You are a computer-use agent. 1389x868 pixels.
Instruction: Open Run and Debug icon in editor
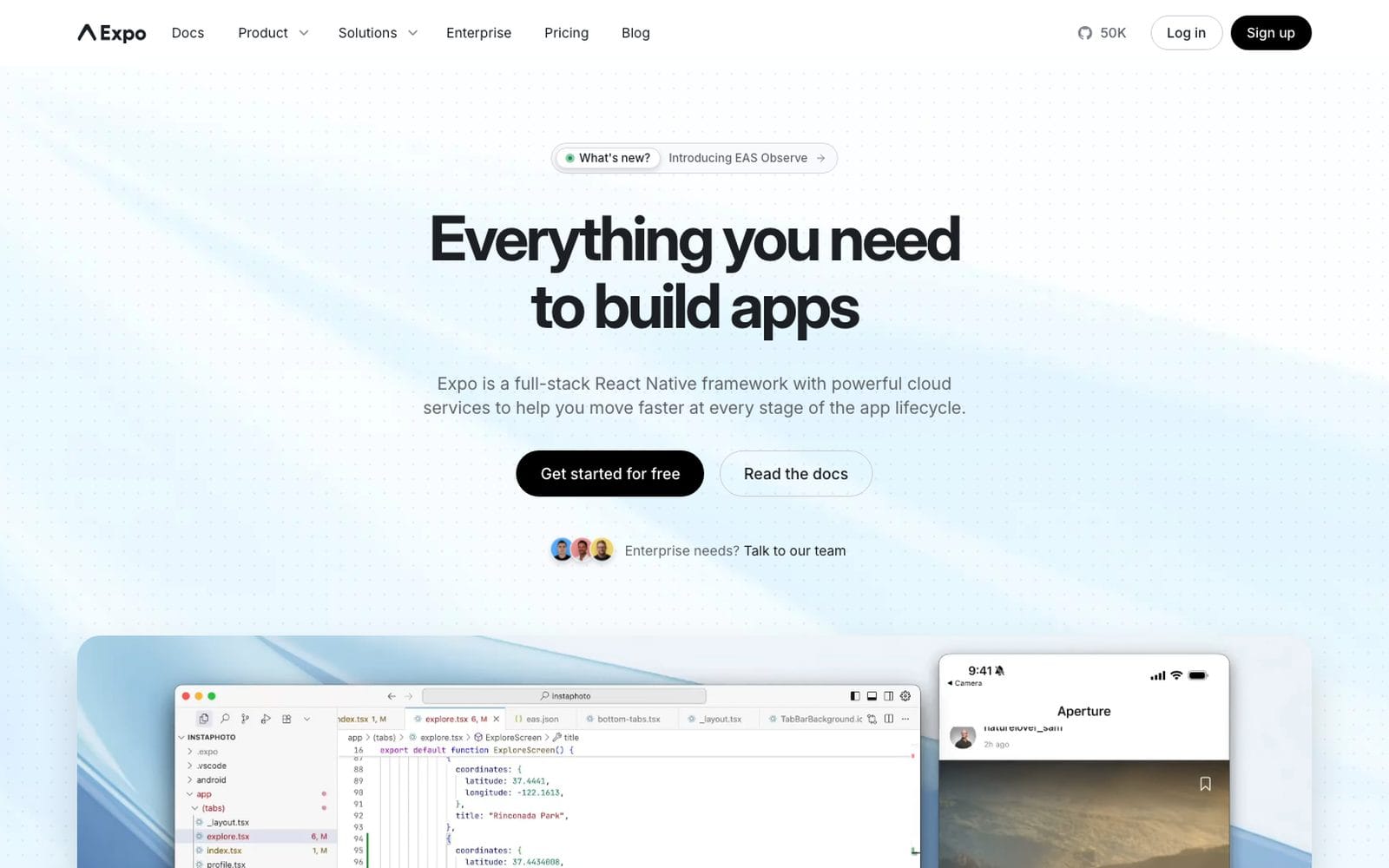click(266, 719)
